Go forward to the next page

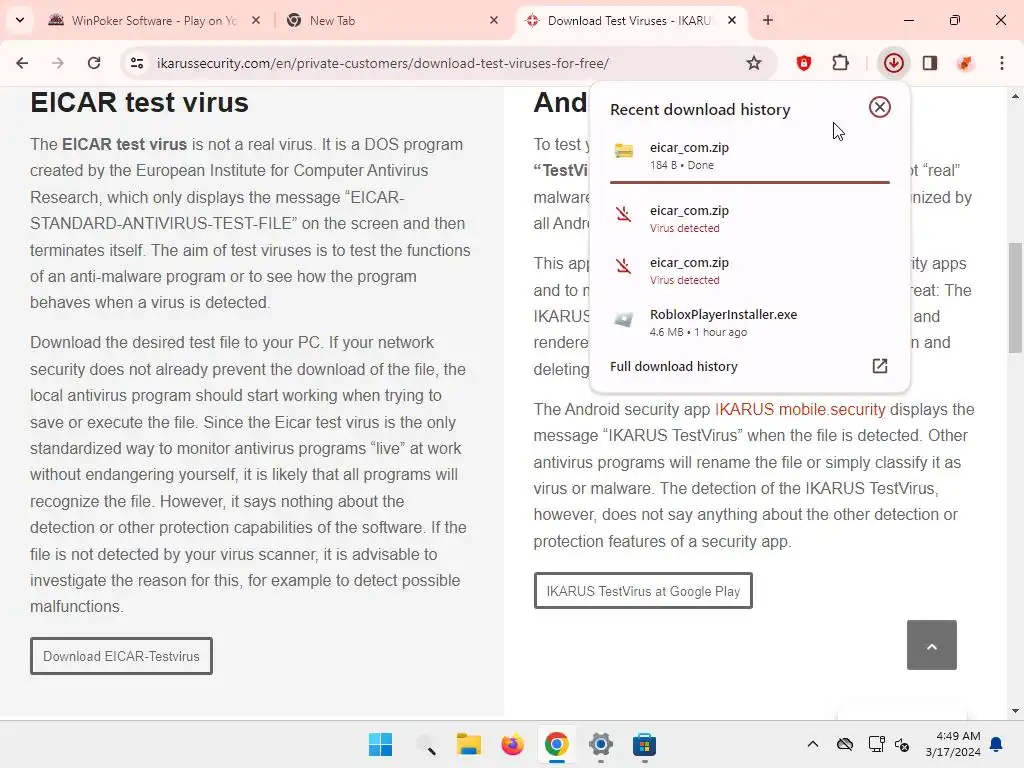tap(57, 63)
